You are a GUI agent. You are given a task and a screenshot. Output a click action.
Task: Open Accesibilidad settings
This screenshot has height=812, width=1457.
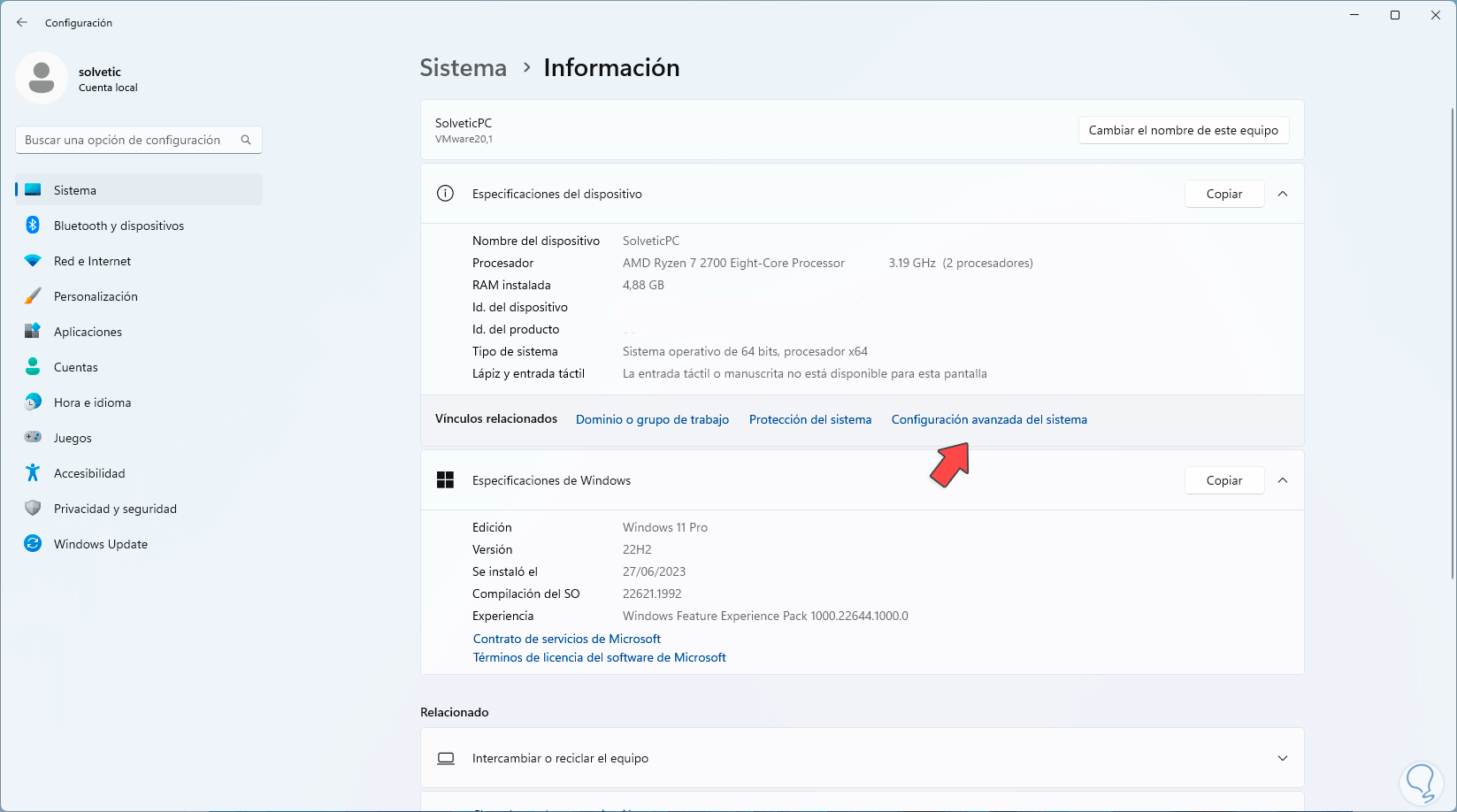[139, 473]
